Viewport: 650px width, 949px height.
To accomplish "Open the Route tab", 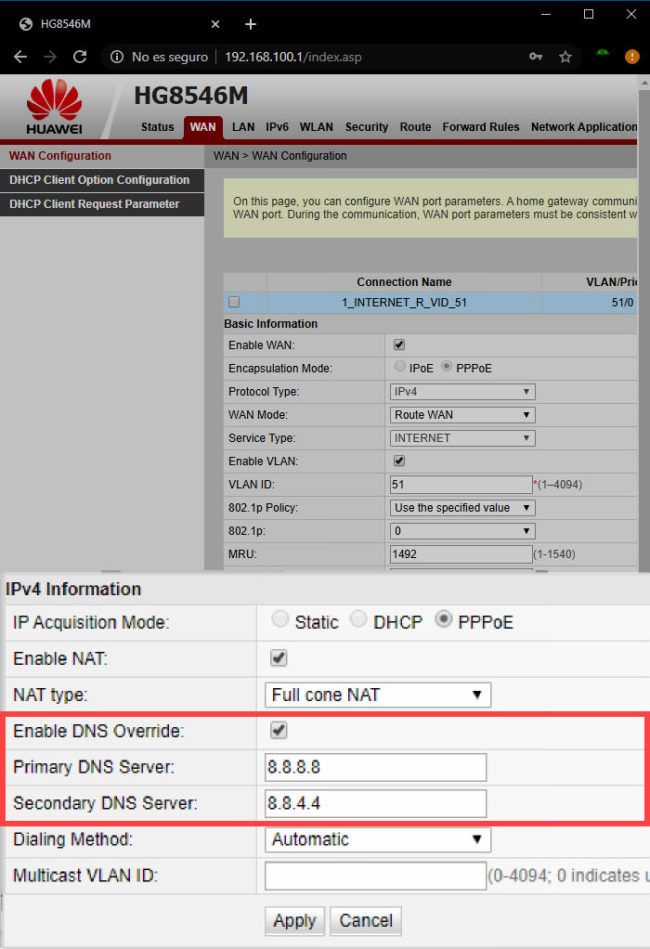I will coord(415,127).
